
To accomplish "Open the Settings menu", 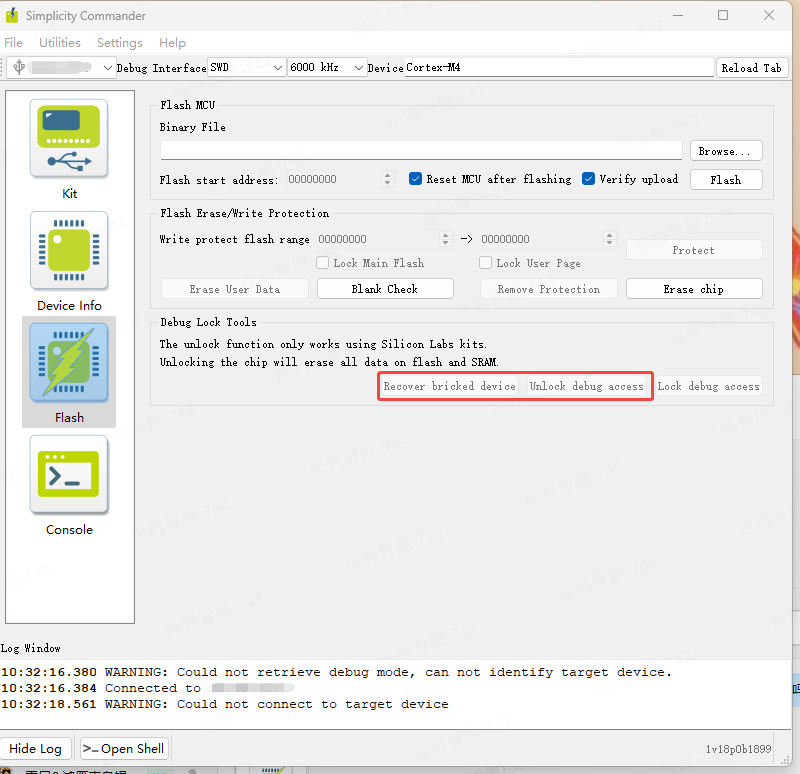I will pyautogui.click(x=120, y=42).
